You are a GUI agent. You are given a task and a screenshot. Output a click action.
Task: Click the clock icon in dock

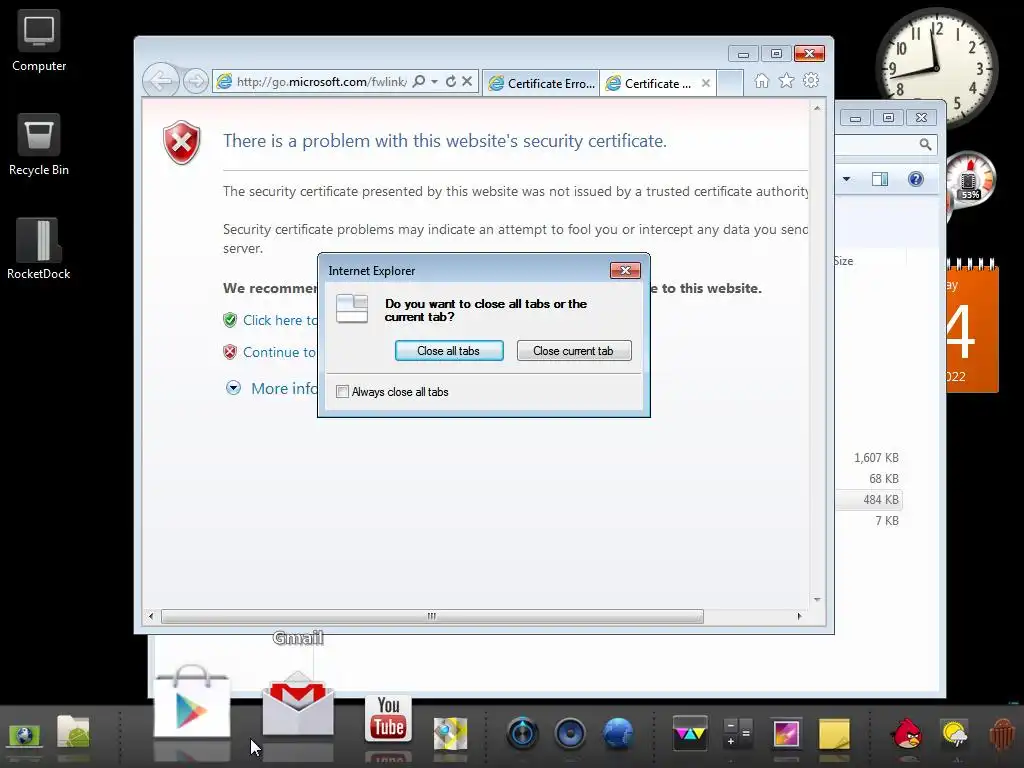pos(522,733)
